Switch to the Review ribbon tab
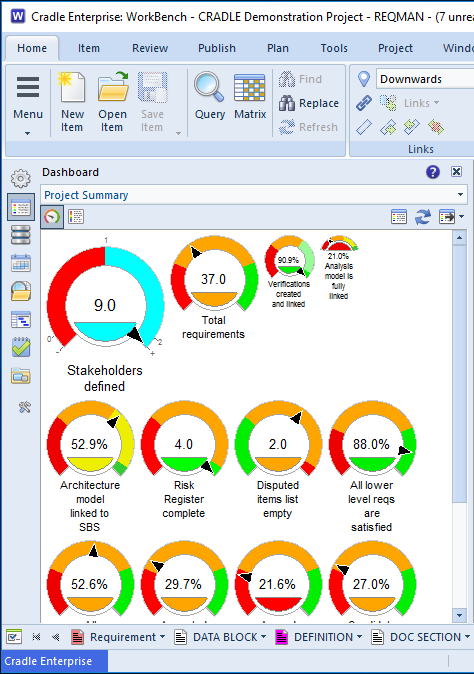The image size is (474, 674). (150, 48)
